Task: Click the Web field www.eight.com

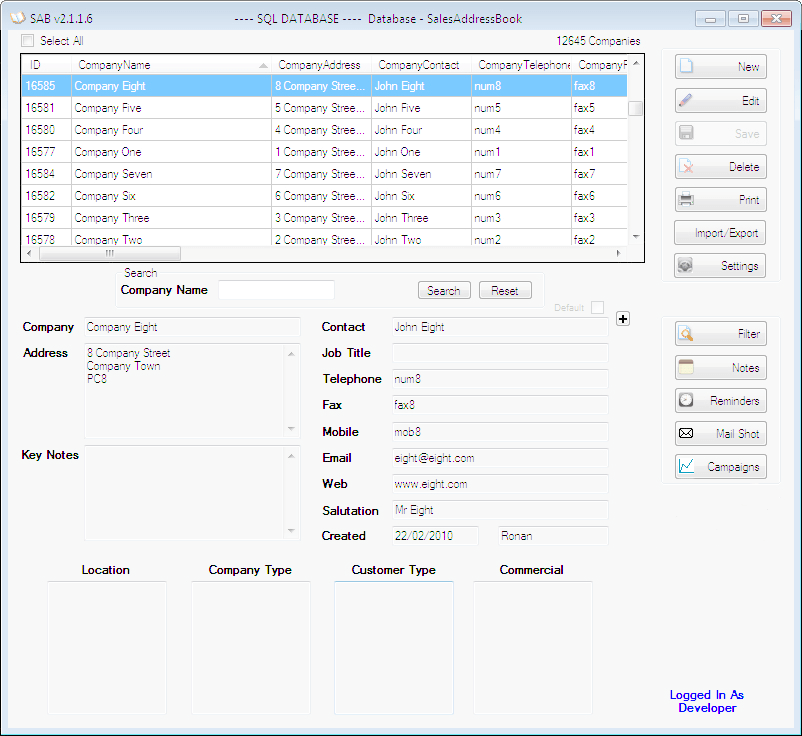Action: point(500,484)
